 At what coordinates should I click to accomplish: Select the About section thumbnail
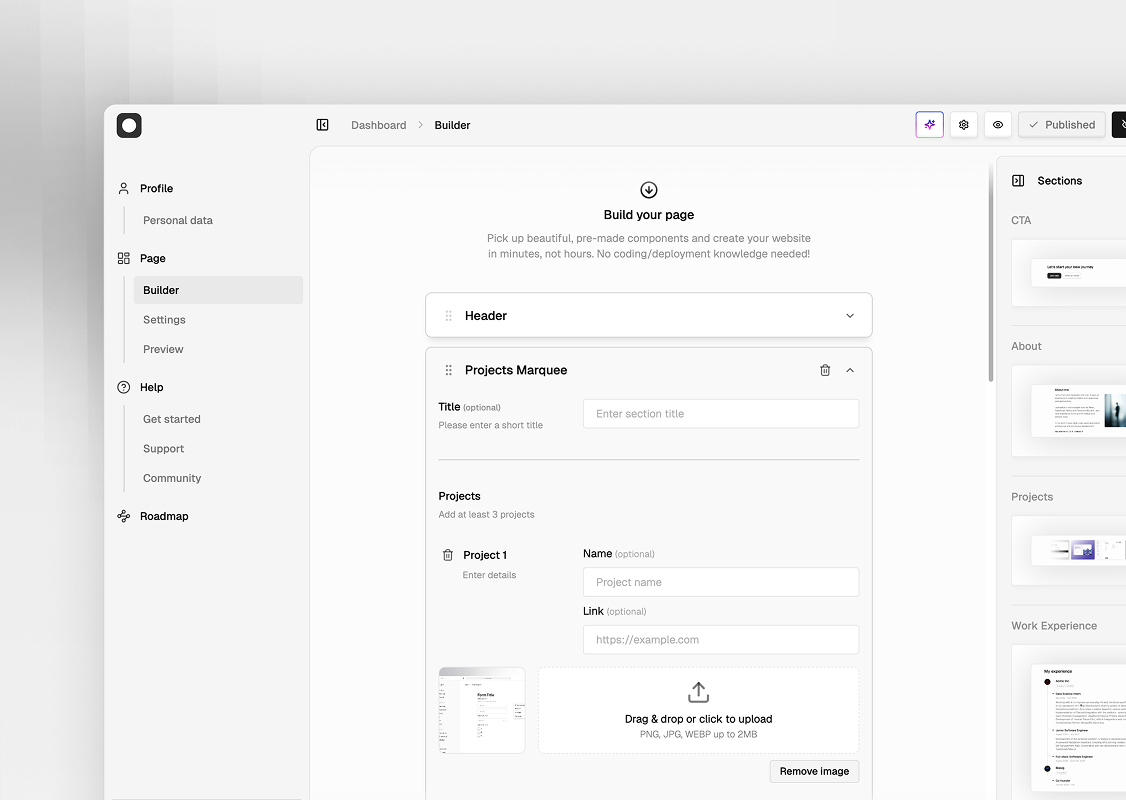coord(1069,411)
